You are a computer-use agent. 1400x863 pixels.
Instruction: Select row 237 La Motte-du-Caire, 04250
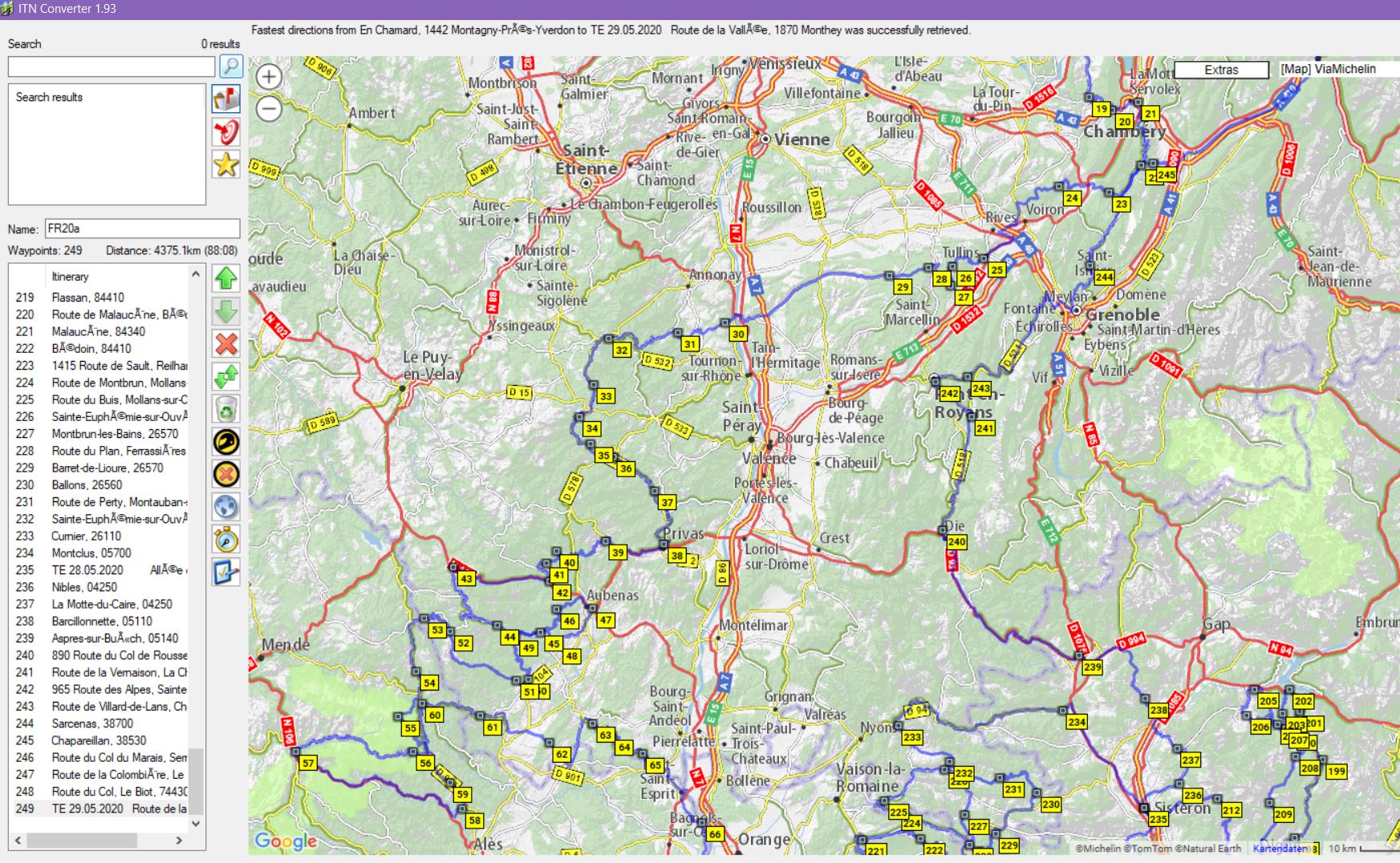(100, 605)
